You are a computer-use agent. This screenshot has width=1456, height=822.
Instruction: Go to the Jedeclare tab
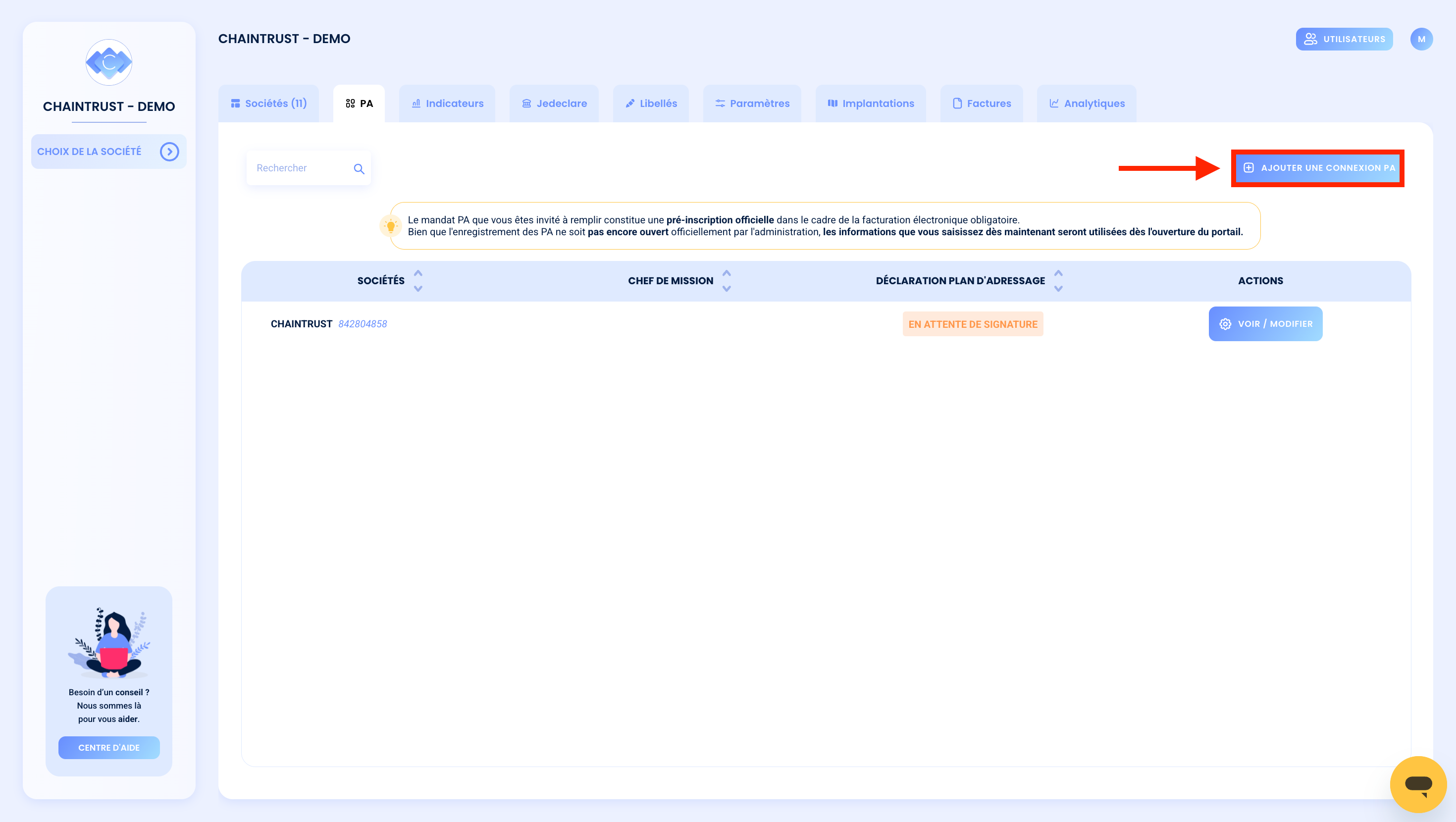click(554, 103)
